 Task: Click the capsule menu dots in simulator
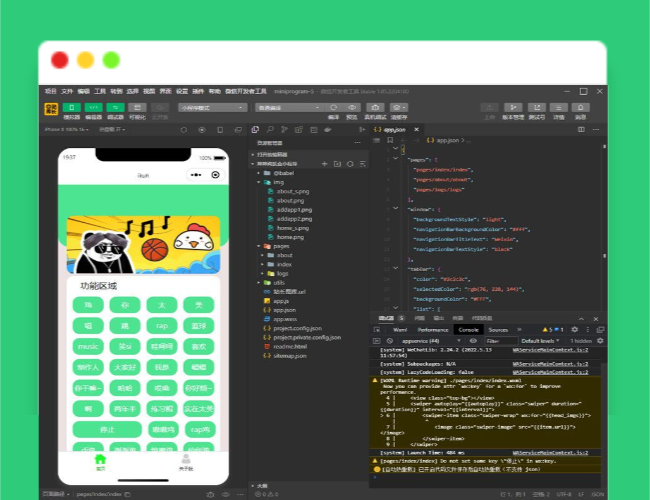pos(195,175)
